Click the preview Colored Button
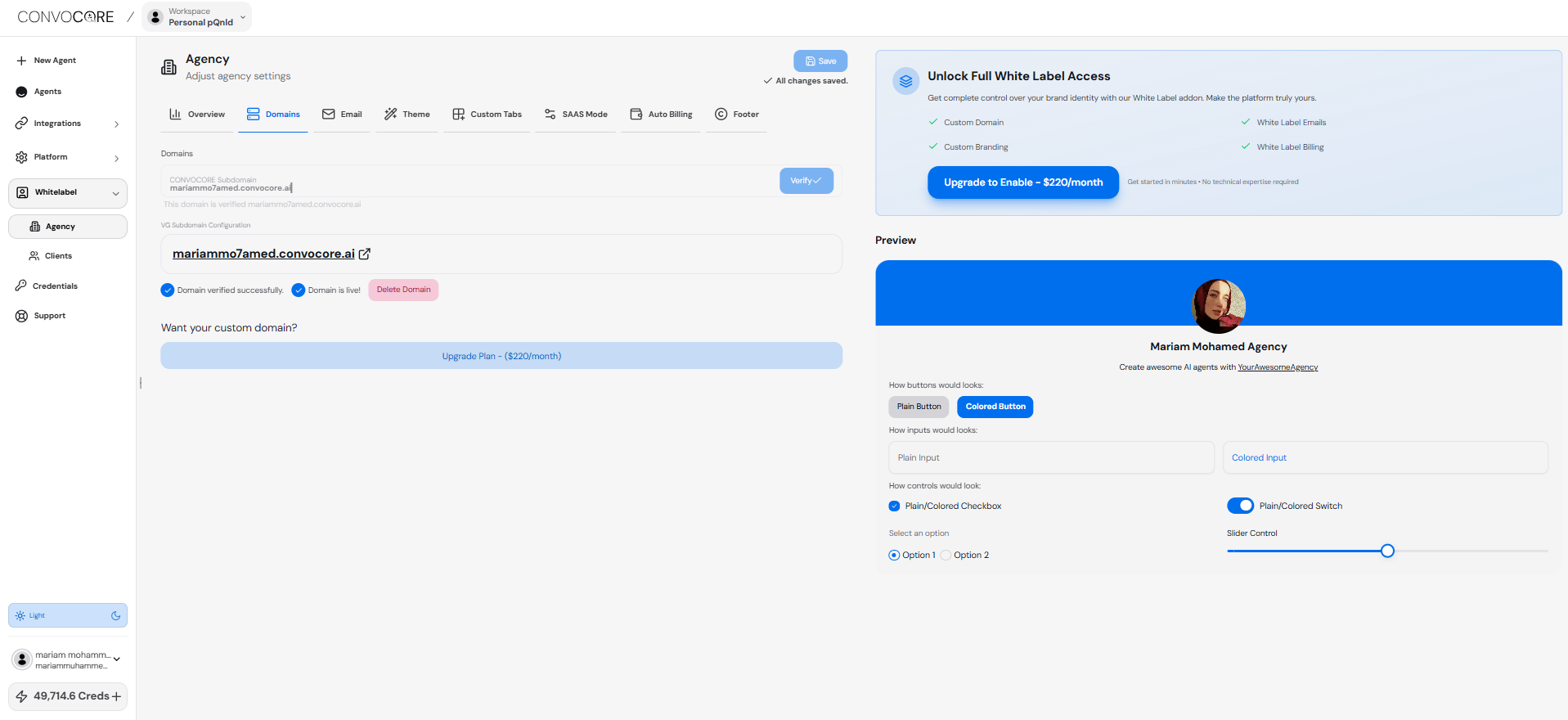 tap(995, 407)
